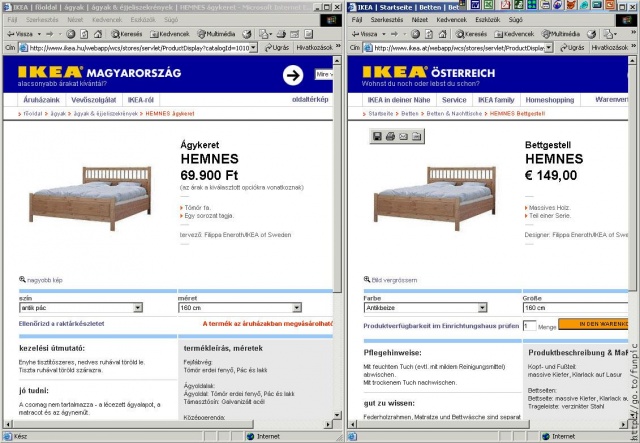The height and width of the screenshot is (443, 640).
Task: Open the szín color dropdown showing antik pác
Action: tap(81, 307)
